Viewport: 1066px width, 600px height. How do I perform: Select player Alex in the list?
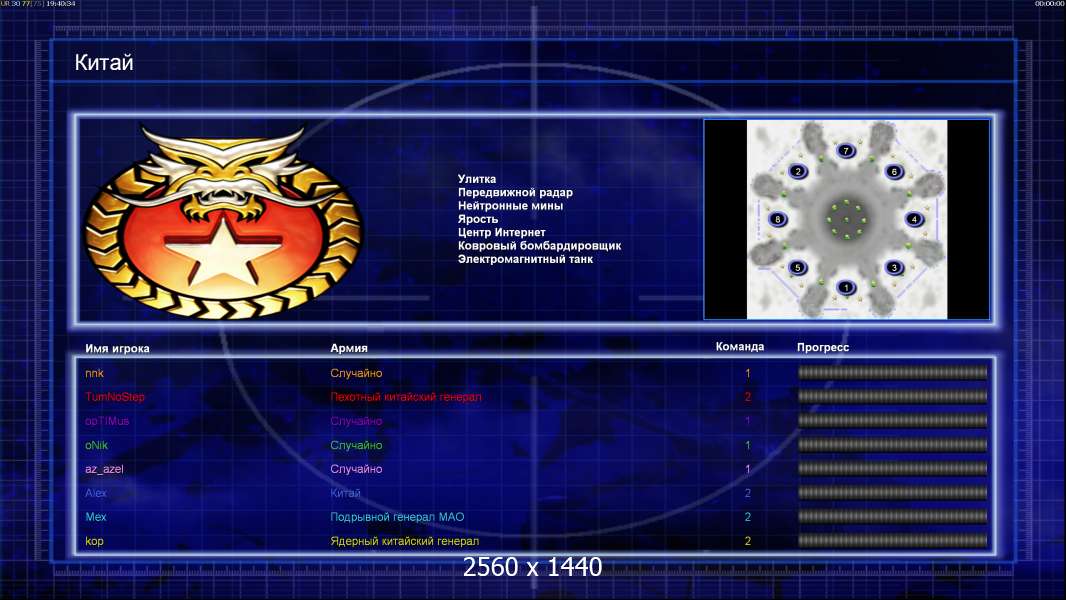coord(96,493)
